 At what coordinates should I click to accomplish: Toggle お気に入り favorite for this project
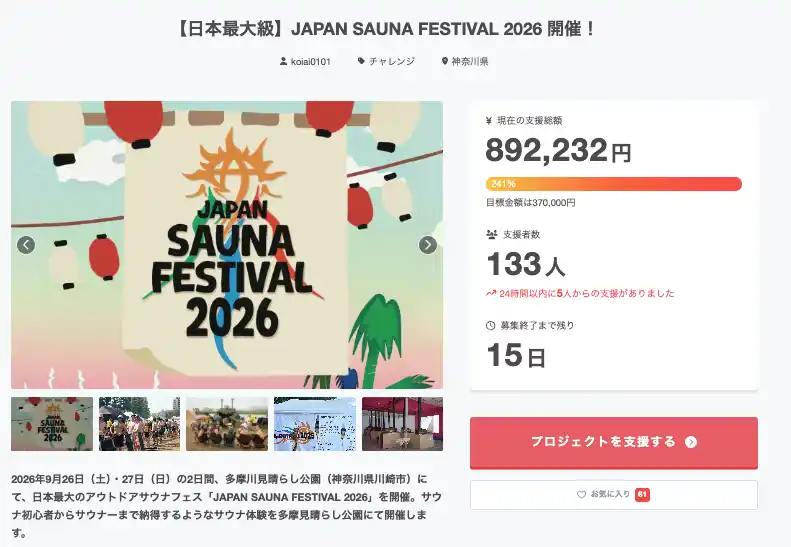pos(613,495)
